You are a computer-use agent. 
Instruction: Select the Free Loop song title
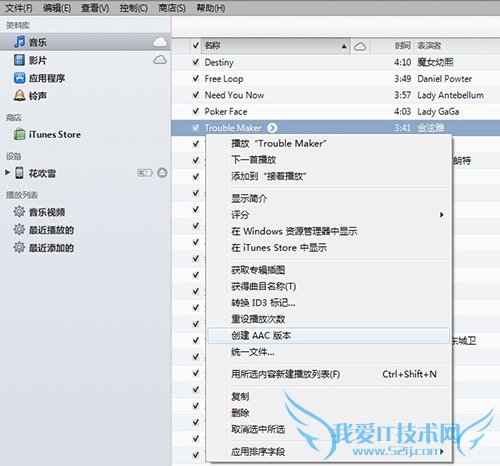(x=224, y=79)
